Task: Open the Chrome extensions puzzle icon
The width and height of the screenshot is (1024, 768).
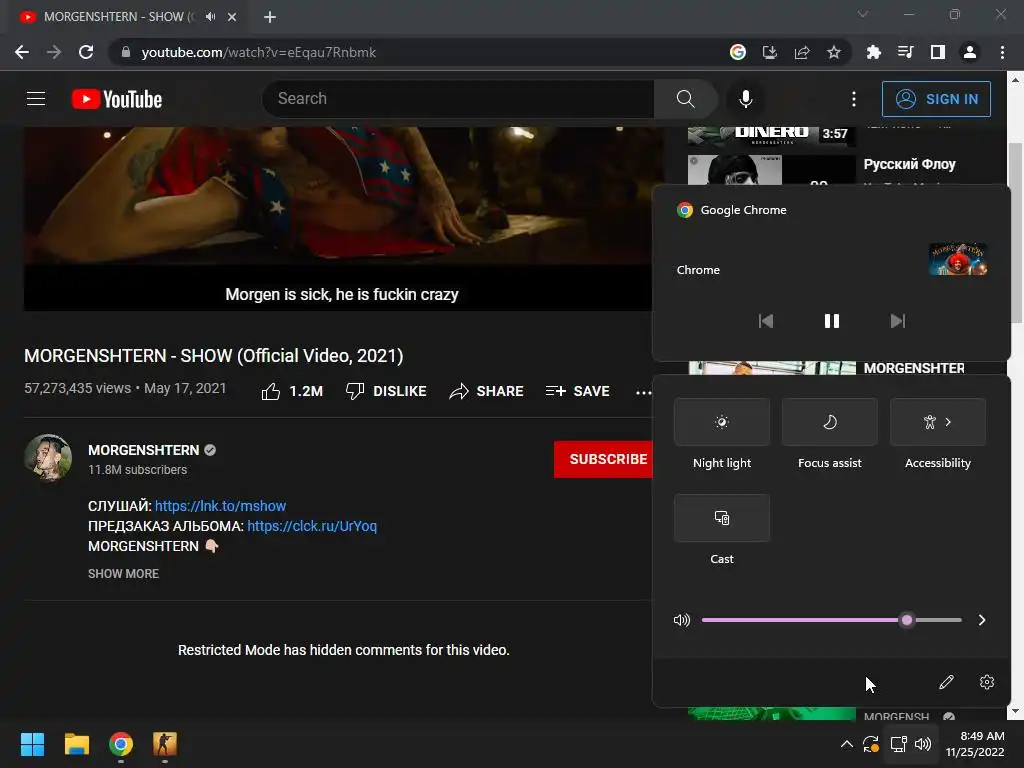Action: 873,52
